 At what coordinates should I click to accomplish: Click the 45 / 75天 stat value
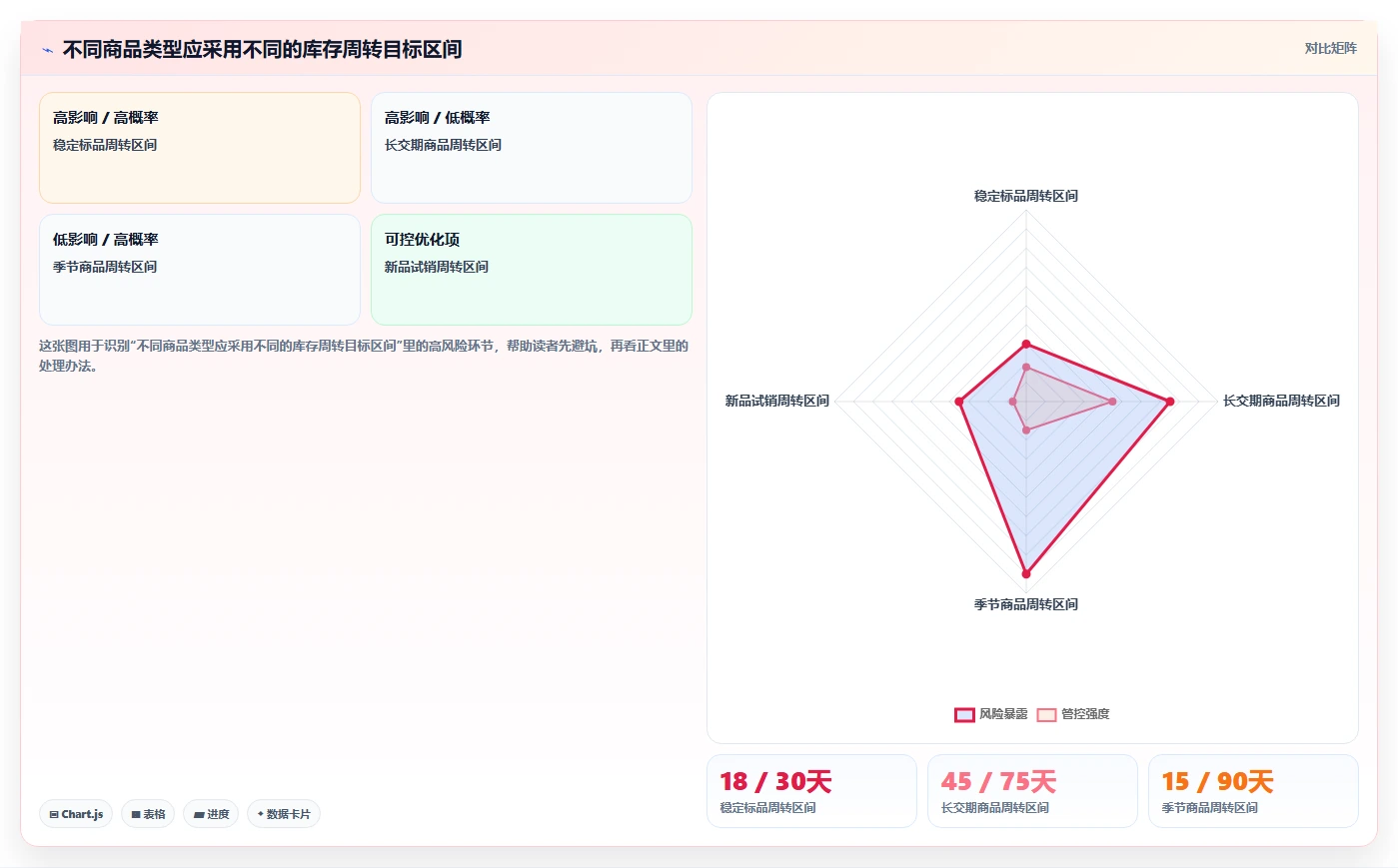point(998,781)
